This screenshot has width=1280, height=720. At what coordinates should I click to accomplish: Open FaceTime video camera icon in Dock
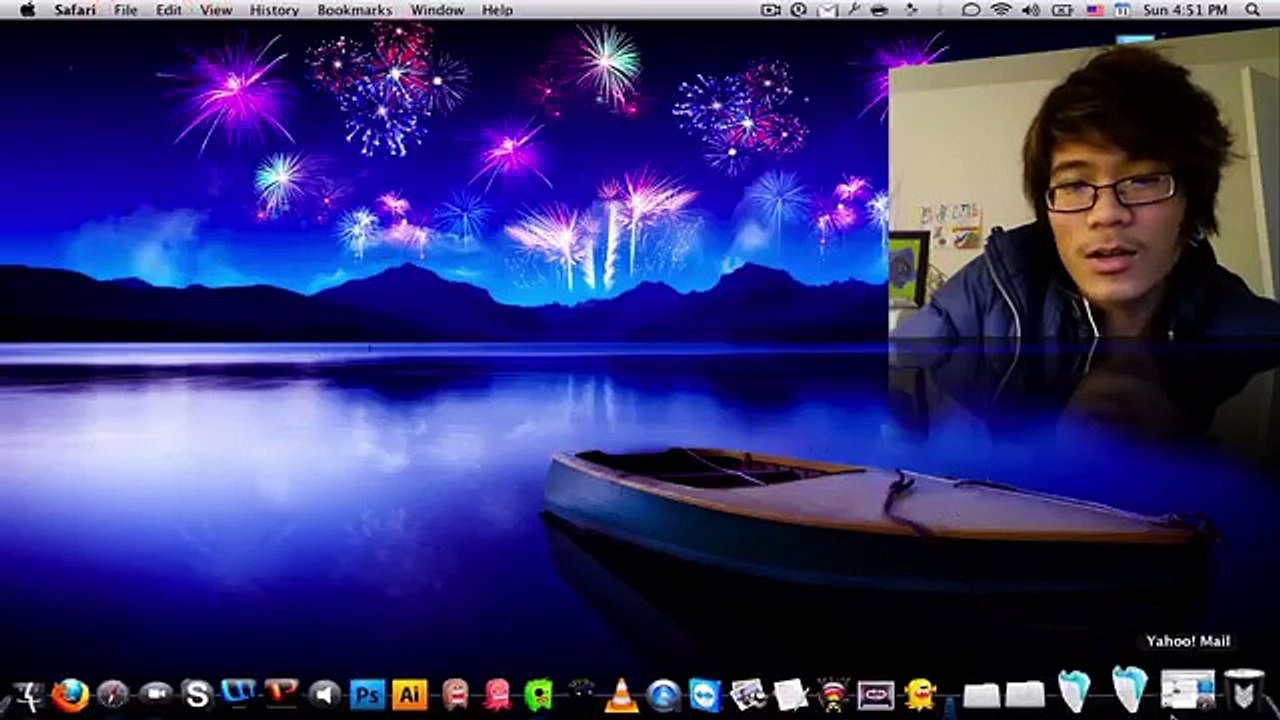tap(155, 693)
